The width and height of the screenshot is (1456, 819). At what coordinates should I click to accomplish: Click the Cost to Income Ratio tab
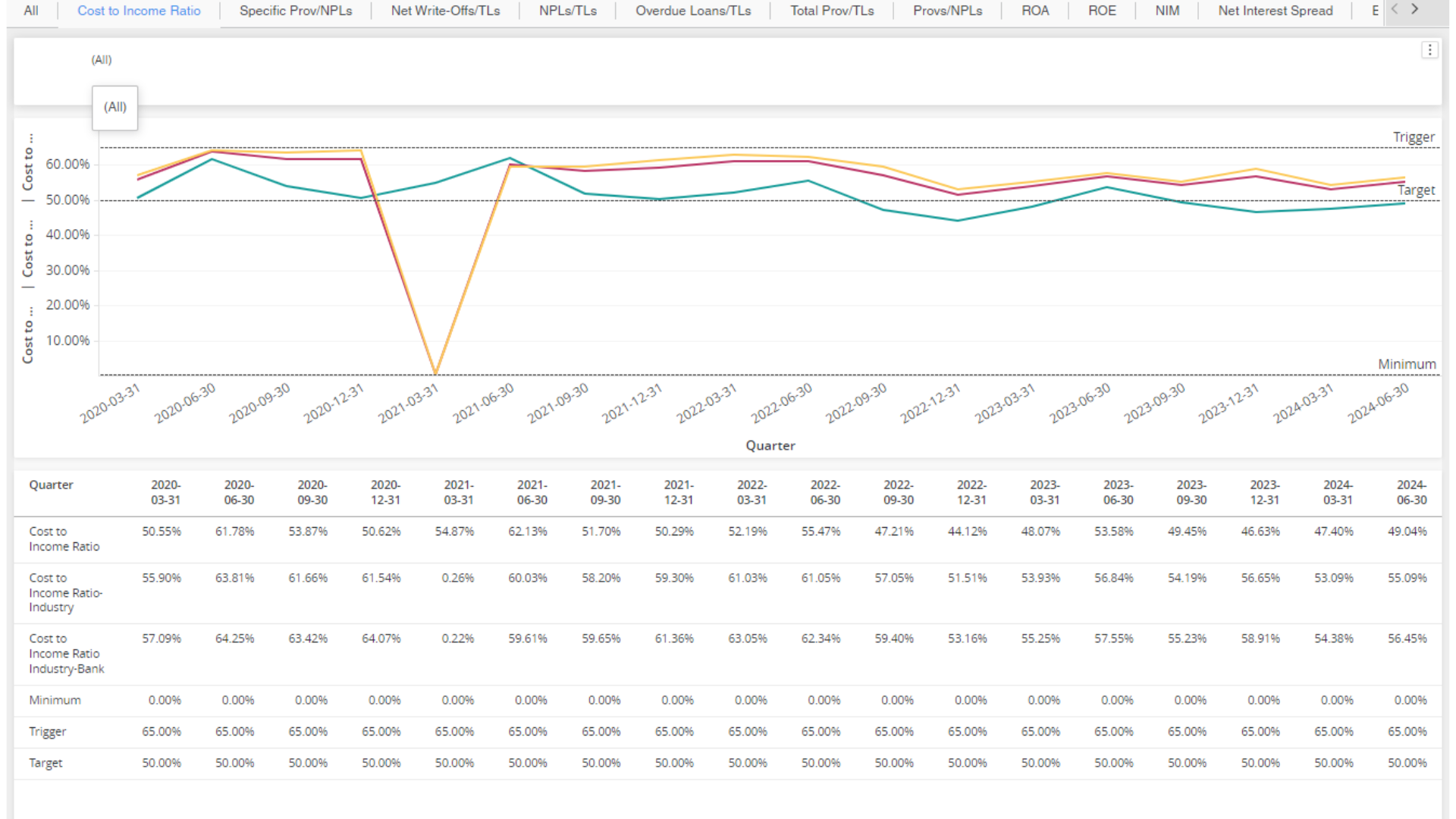139,12
